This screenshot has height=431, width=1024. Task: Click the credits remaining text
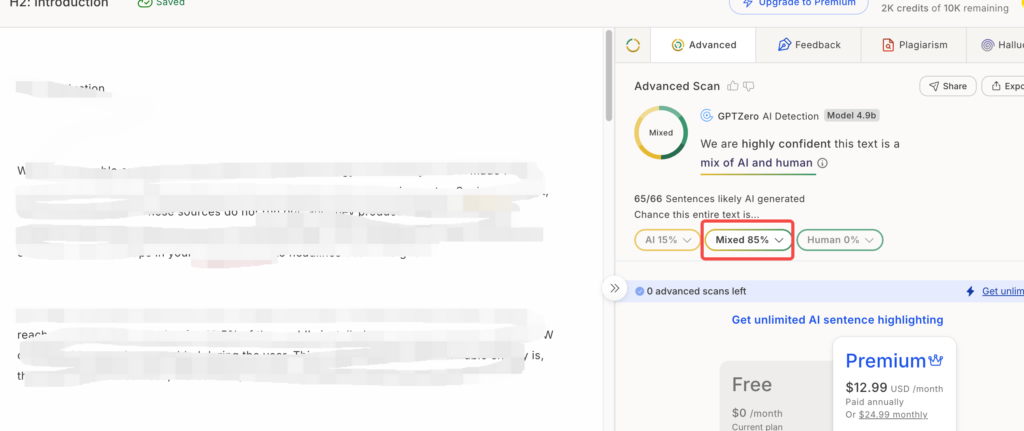pos(944,8)
